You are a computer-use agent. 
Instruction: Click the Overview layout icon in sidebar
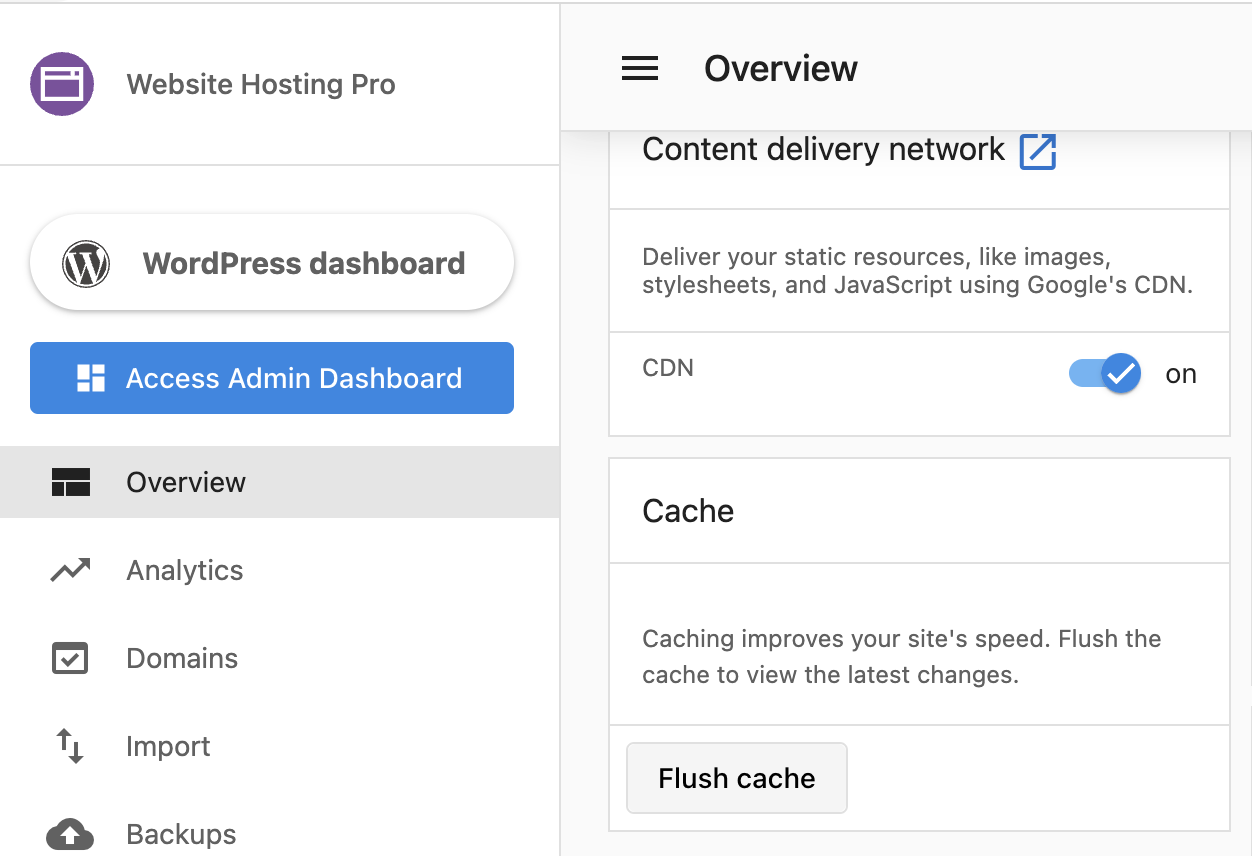pos(70,483)
